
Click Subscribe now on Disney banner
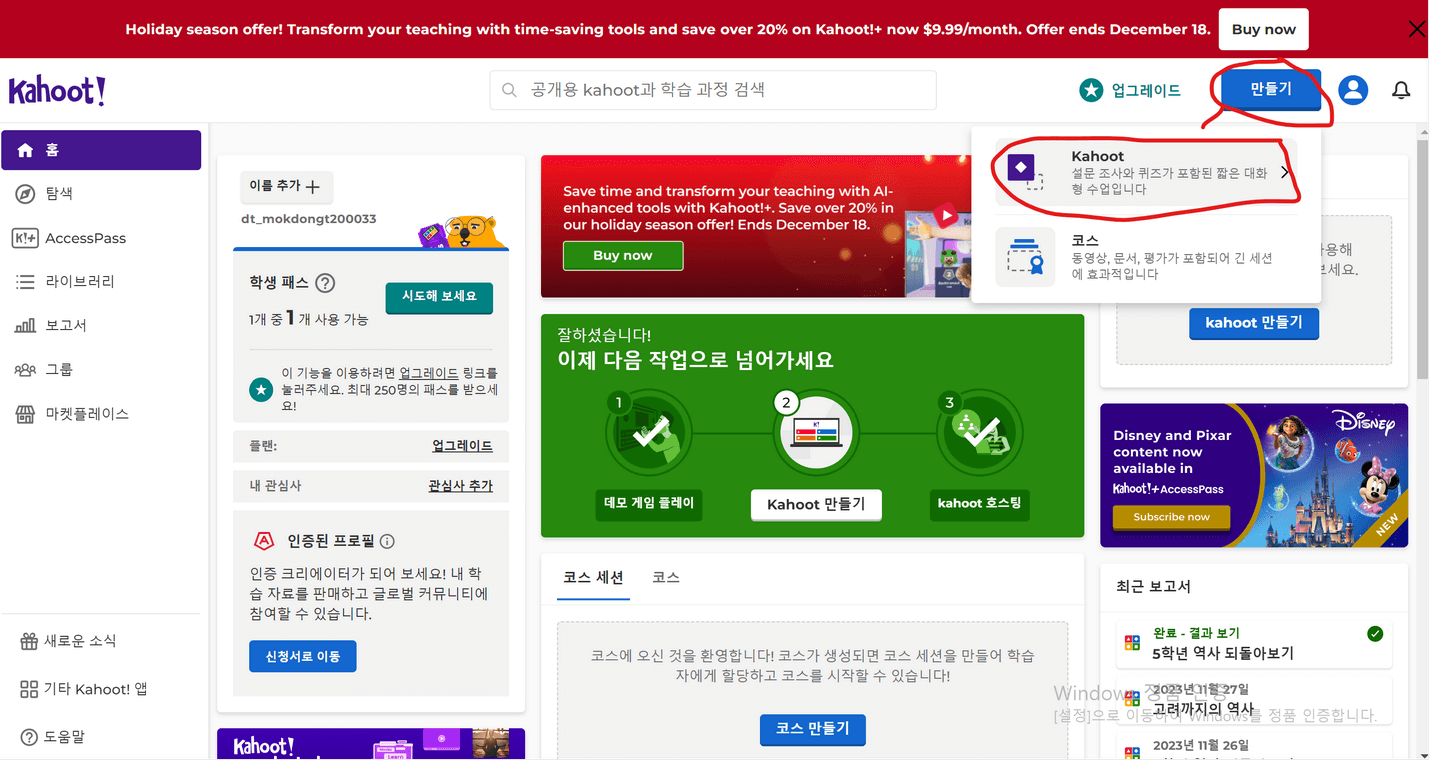click(1171, 517)
